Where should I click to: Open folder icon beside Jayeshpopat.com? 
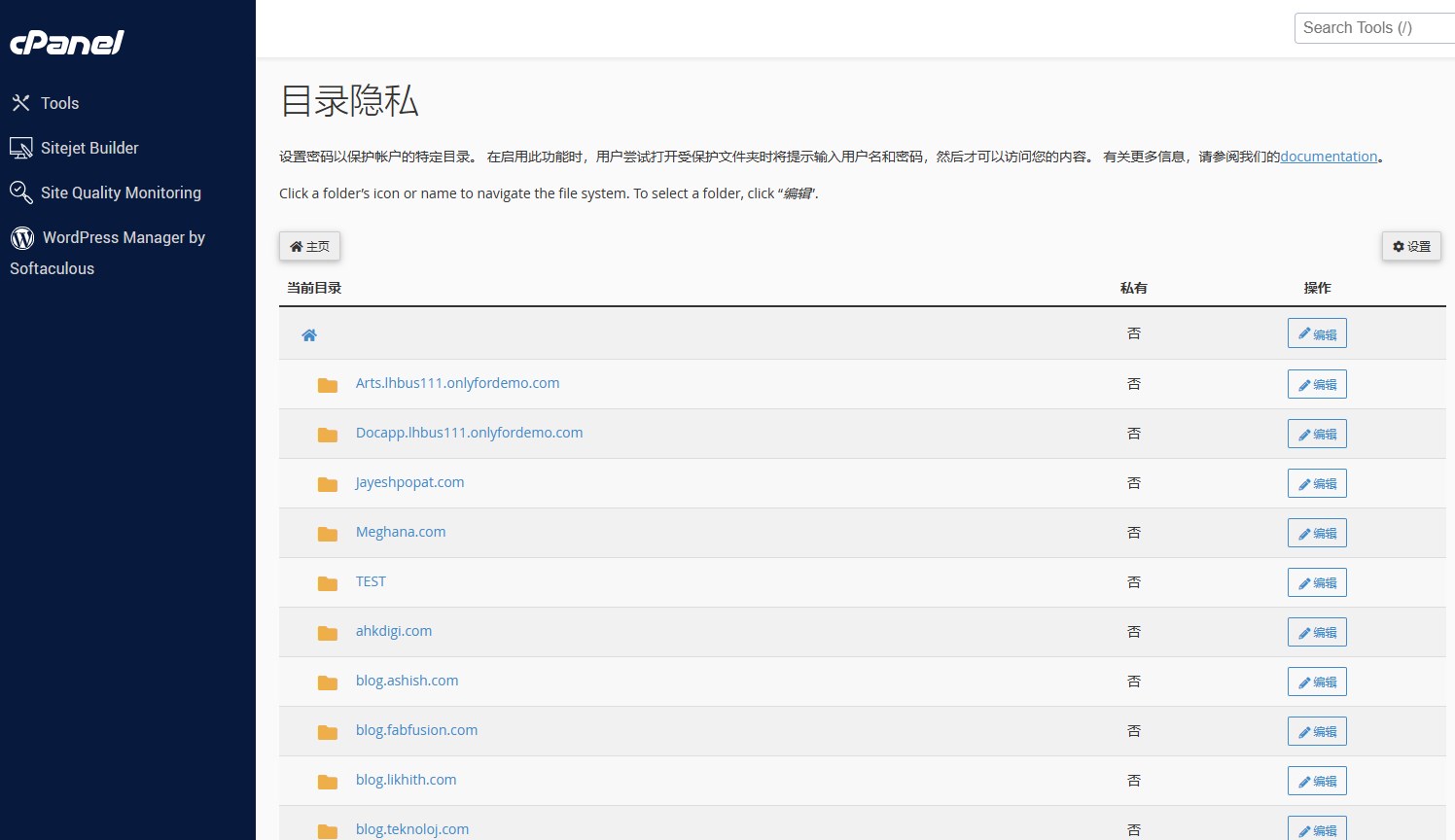328,484
